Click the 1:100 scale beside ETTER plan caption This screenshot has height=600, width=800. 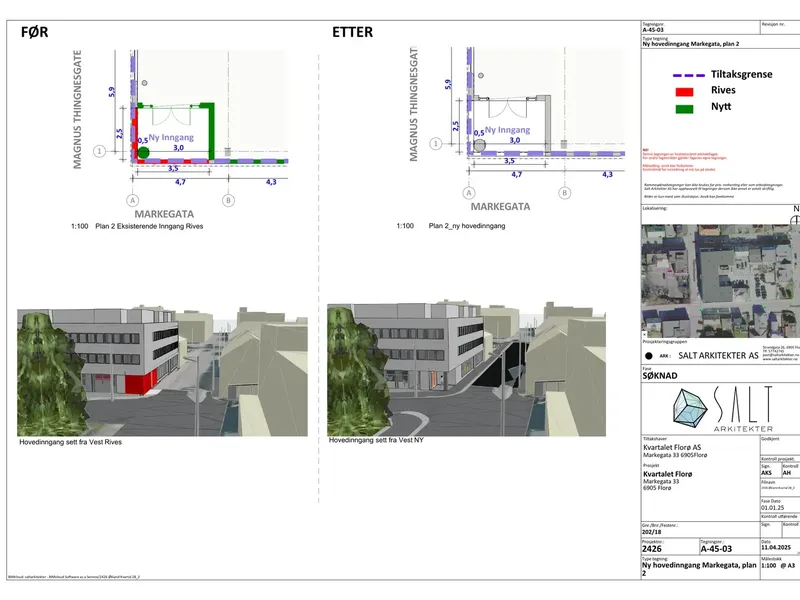[405, 226]
